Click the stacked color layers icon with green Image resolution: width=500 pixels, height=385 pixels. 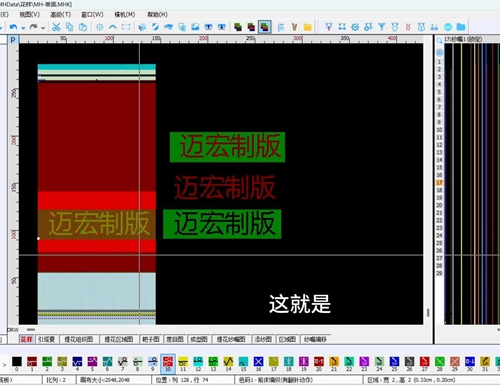238,27
